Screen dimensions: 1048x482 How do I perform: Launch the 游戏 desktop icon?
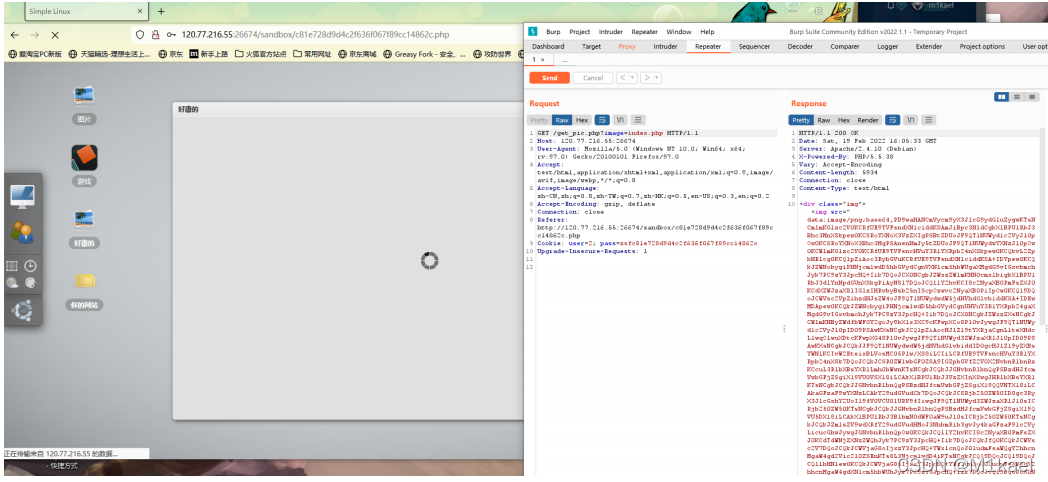coord(84,158)
